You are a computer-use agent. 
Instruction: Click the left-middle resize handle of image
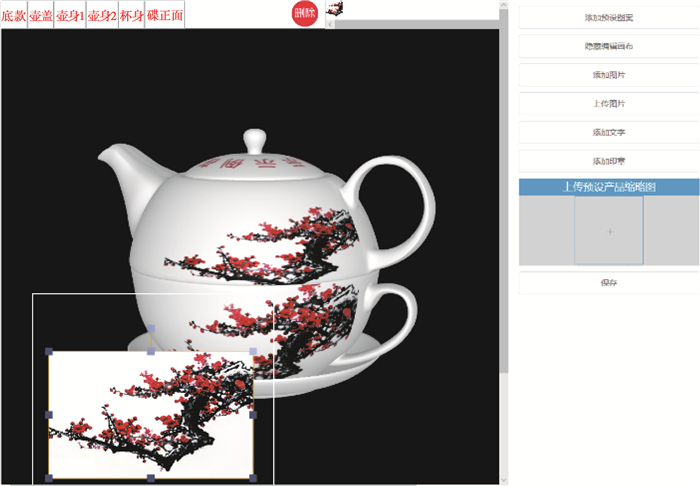(x=49, y=414)
